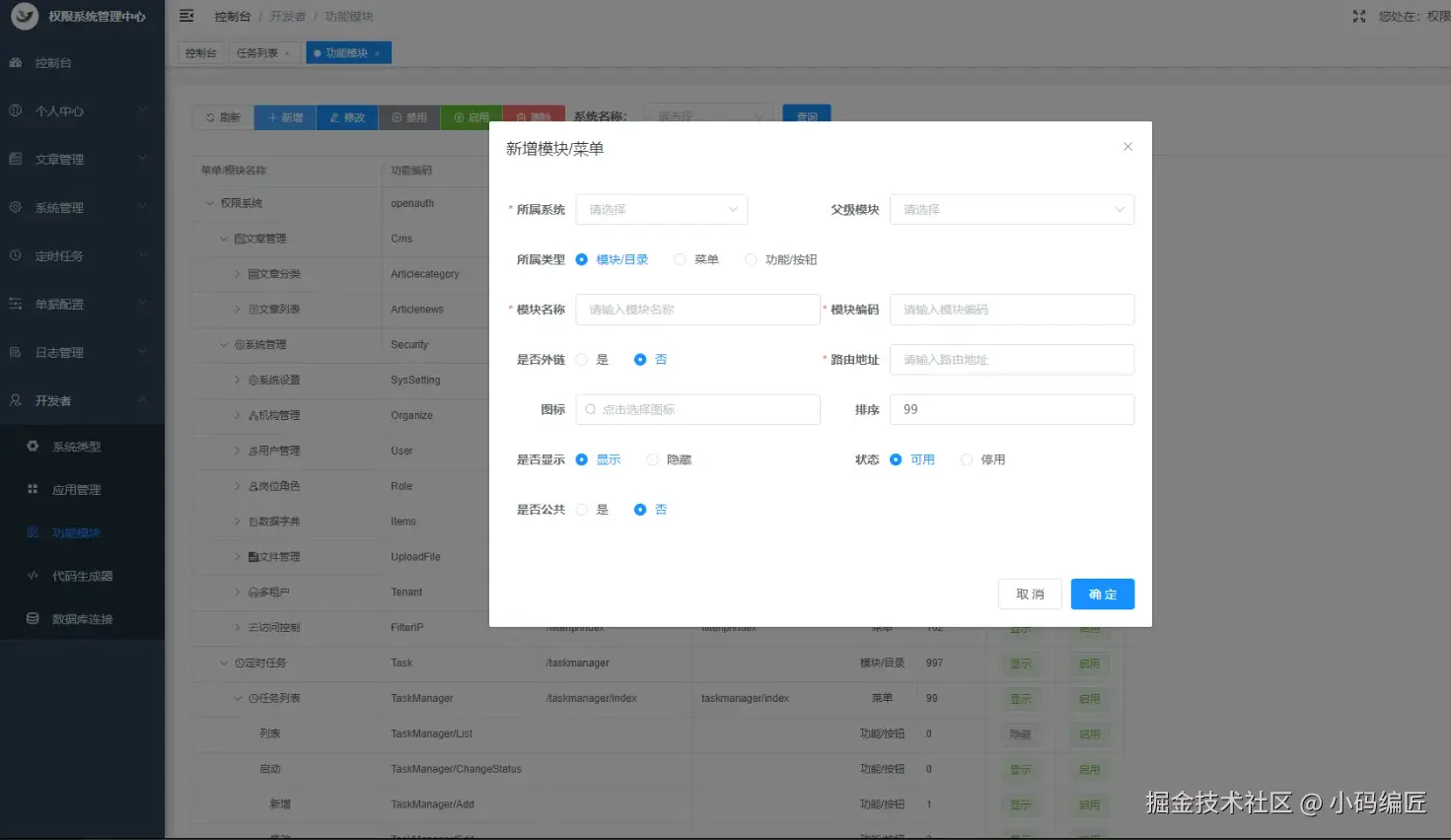This screenshot has height=840, width=1451.
Task: Click the 系统类型 gear icon in submenu
Action: 33,446
